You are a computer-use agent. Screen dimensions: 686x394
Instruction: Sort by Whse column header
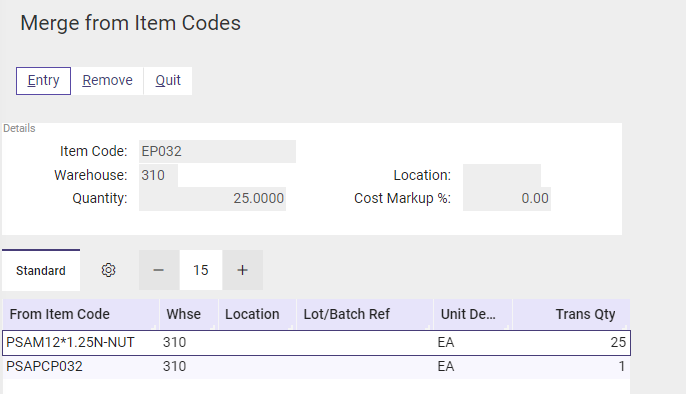pyautogui.click(x=189, y=314)
